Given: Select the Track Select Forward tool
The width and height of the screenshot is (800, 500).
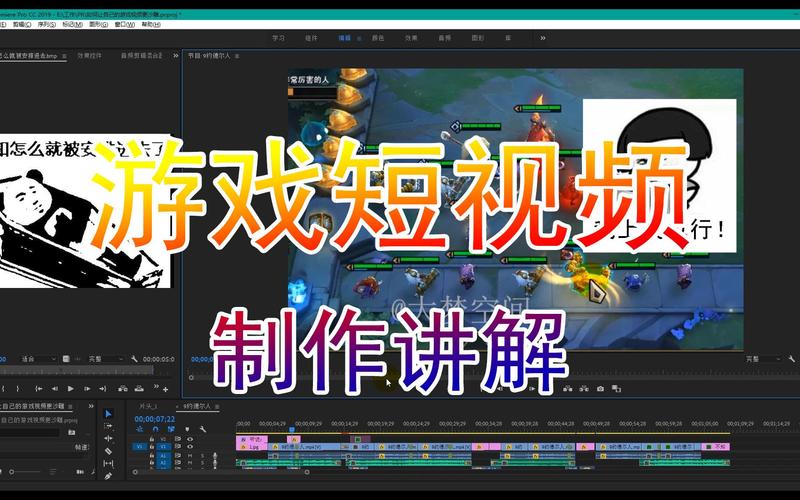Looking at the screenshot, I should [x=108, y=426].
